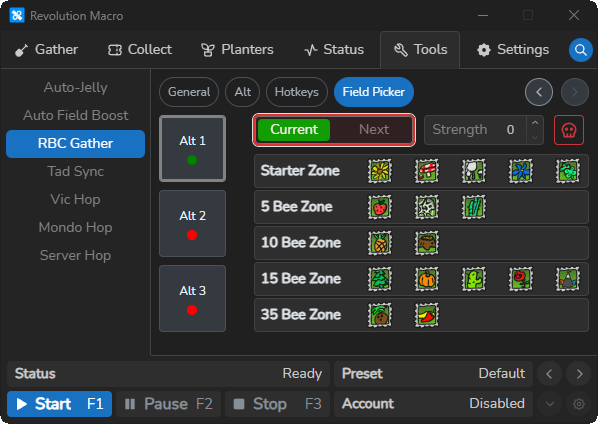This screenshot has height=424, width=598.
Task: Pick the Spider field icon
Action: click(x=427, y=207)
